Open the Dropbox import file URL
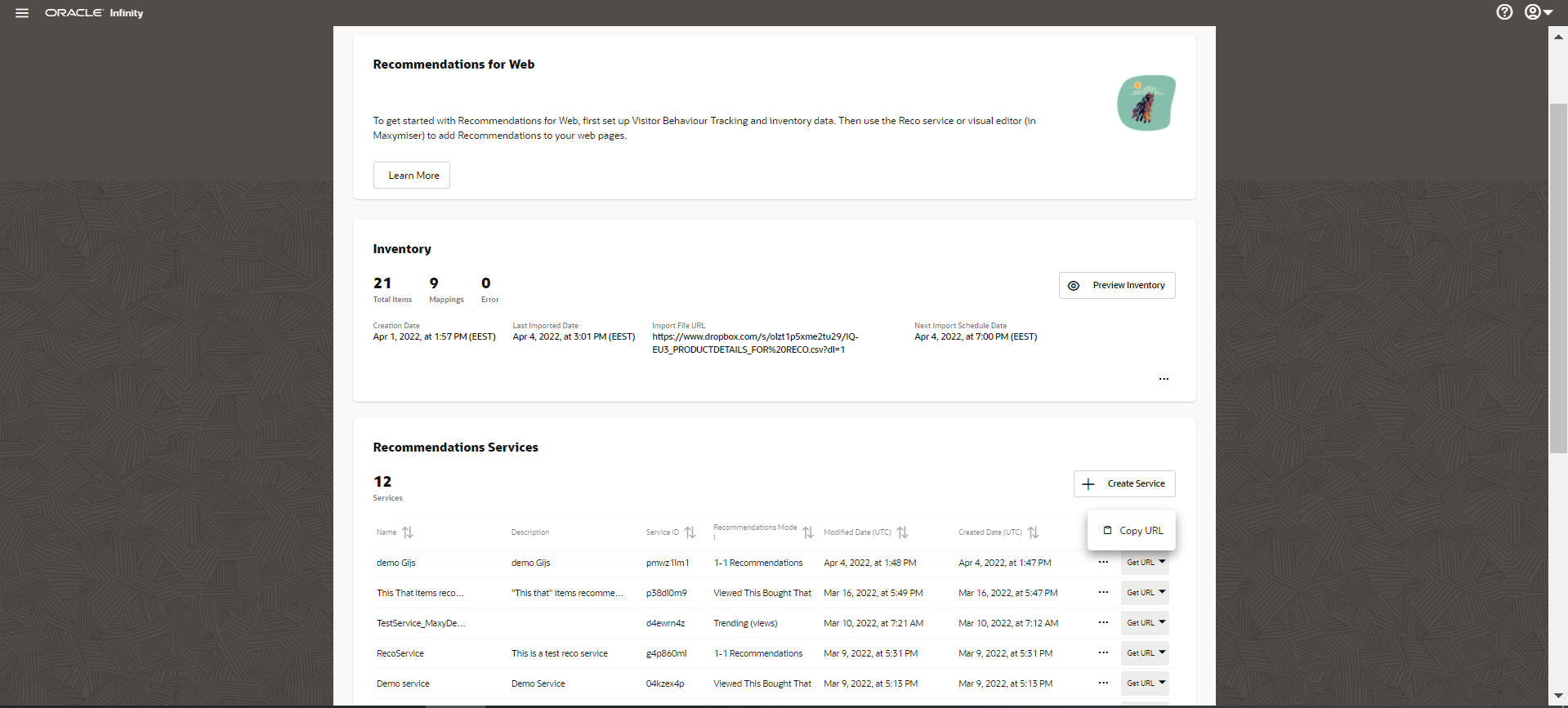The height and width of the screenshot is (708, 1568). 755,343
